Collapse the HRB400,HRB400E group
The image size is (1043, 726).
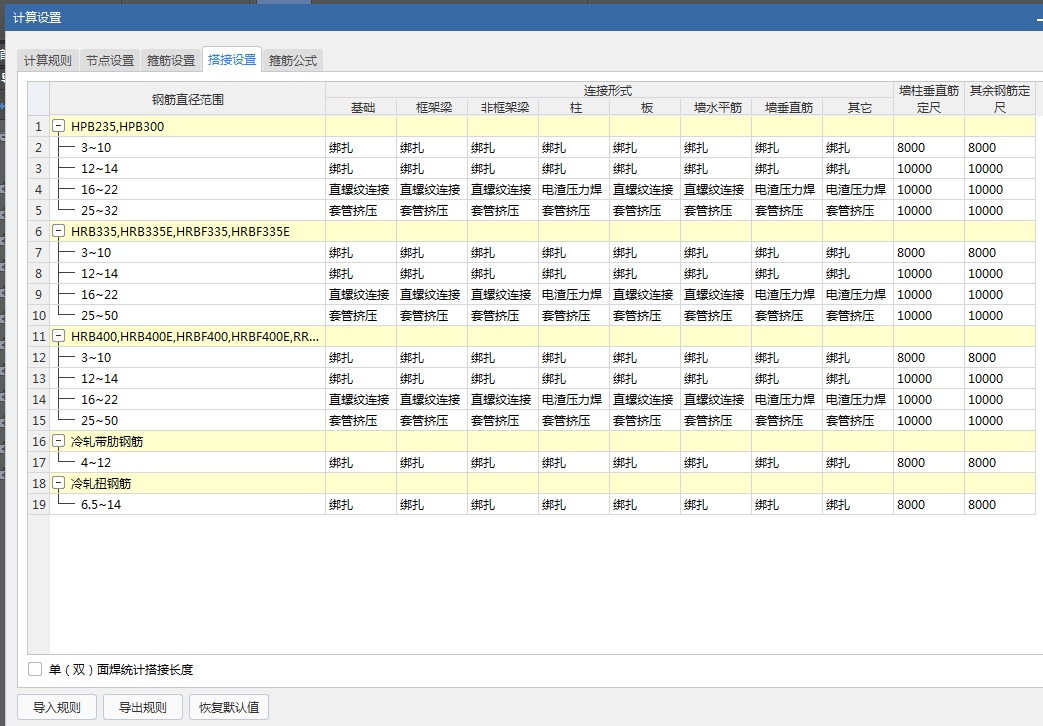coord(59,337)
